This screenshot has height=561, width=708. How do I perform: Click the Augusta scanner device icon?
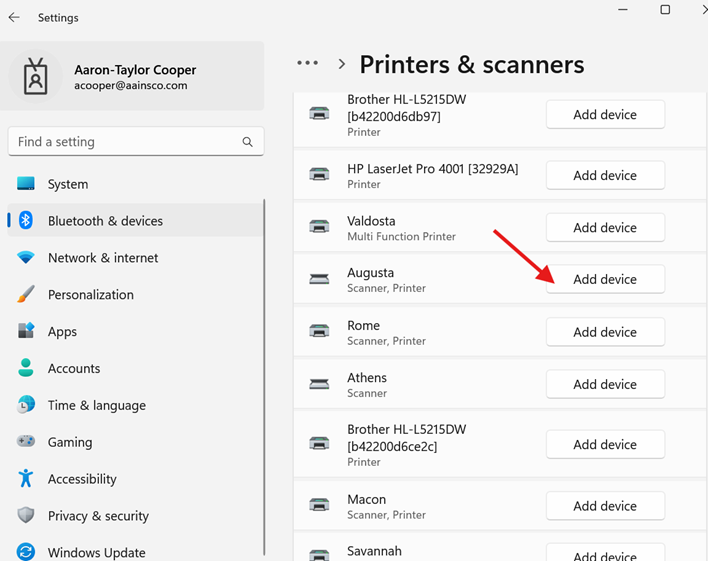(x=319, y=279)
